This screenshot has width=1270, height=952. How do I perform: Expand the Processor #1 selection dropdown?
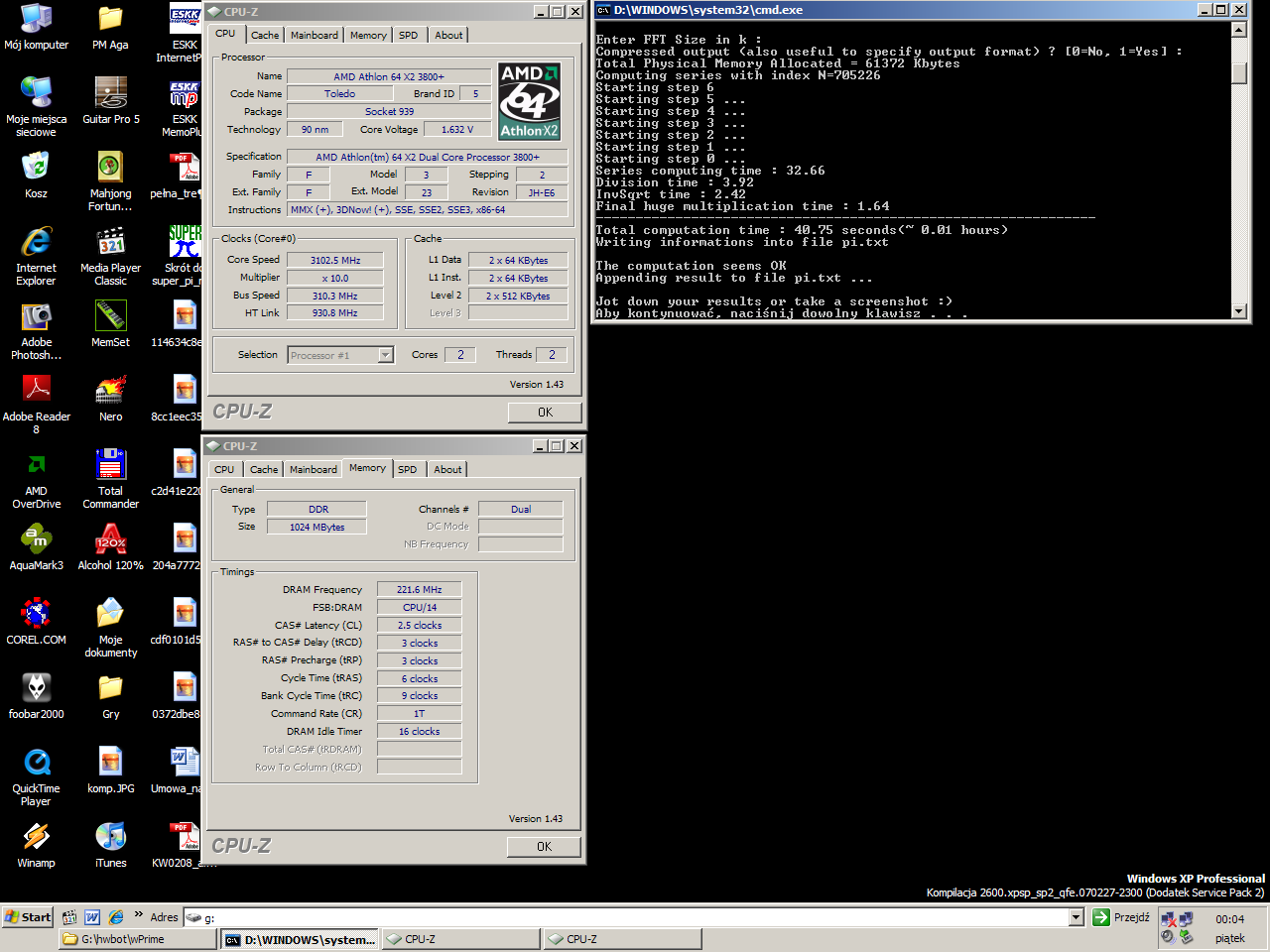click(386, 355)
